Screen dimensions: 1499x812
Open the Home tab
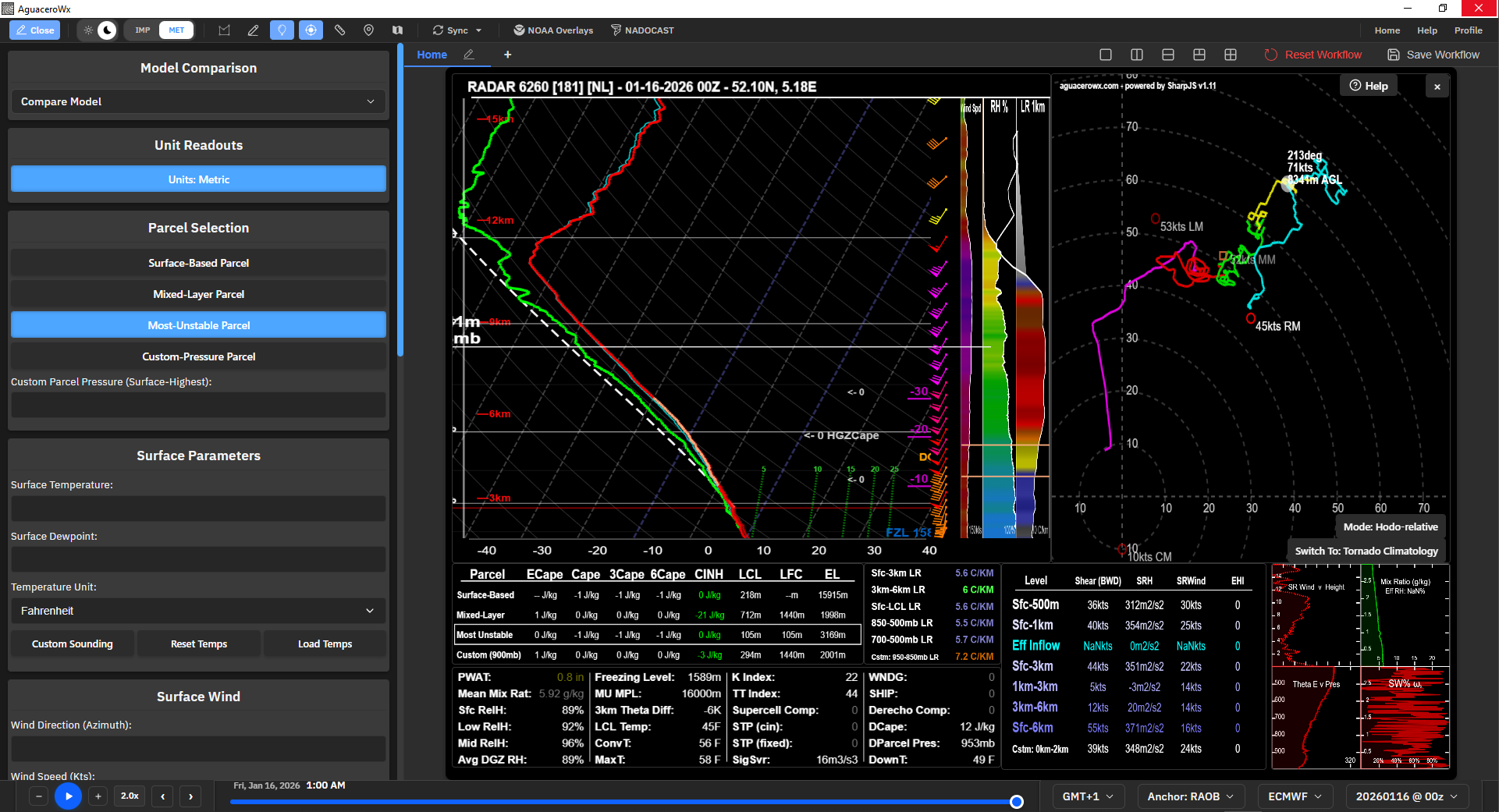[x=432, y=55]
